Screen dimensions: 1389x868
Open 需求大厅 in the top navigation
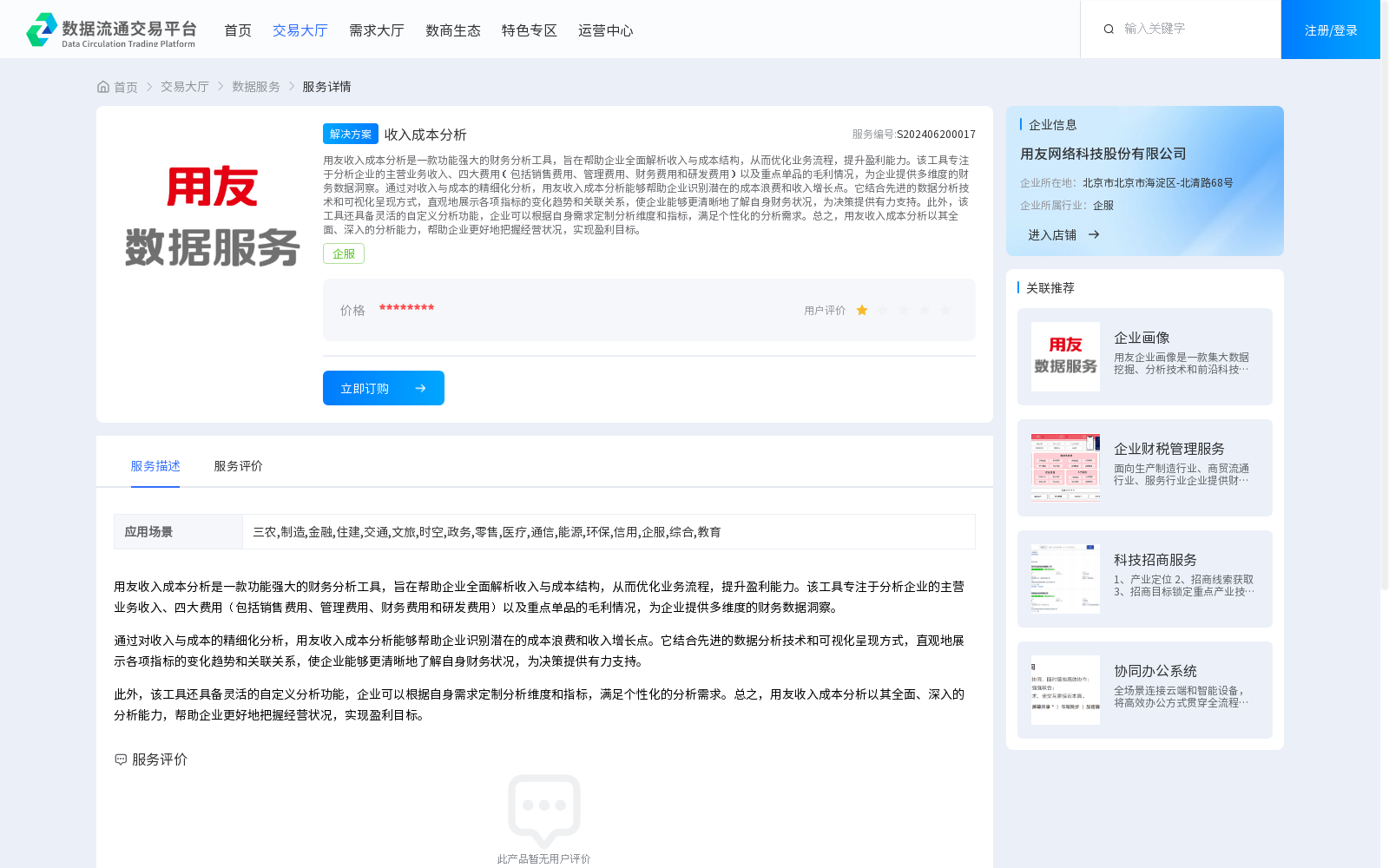[377, 30]
